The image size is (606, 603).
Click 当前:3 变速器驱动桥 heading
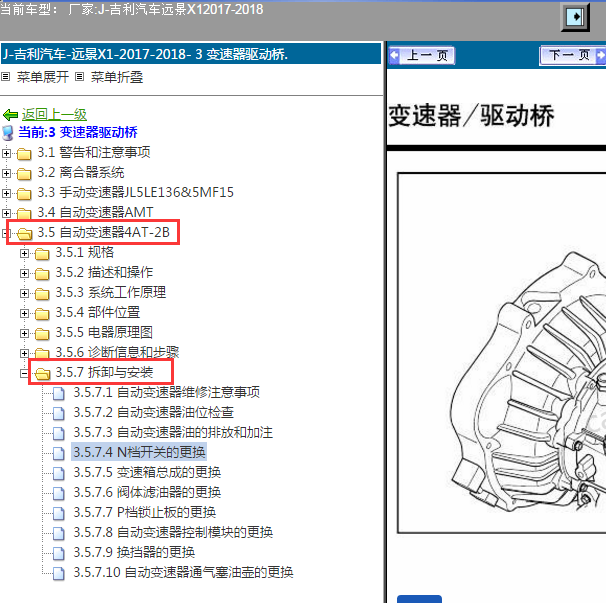point(78,132)
